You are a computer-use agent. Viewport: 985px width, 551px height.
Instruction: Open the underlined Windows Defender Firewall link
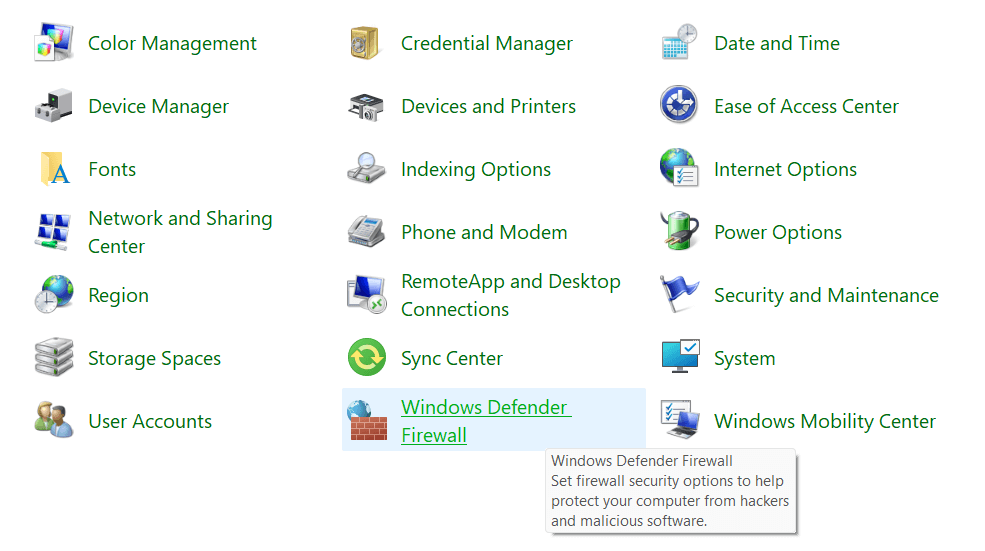tap(486, 420)
